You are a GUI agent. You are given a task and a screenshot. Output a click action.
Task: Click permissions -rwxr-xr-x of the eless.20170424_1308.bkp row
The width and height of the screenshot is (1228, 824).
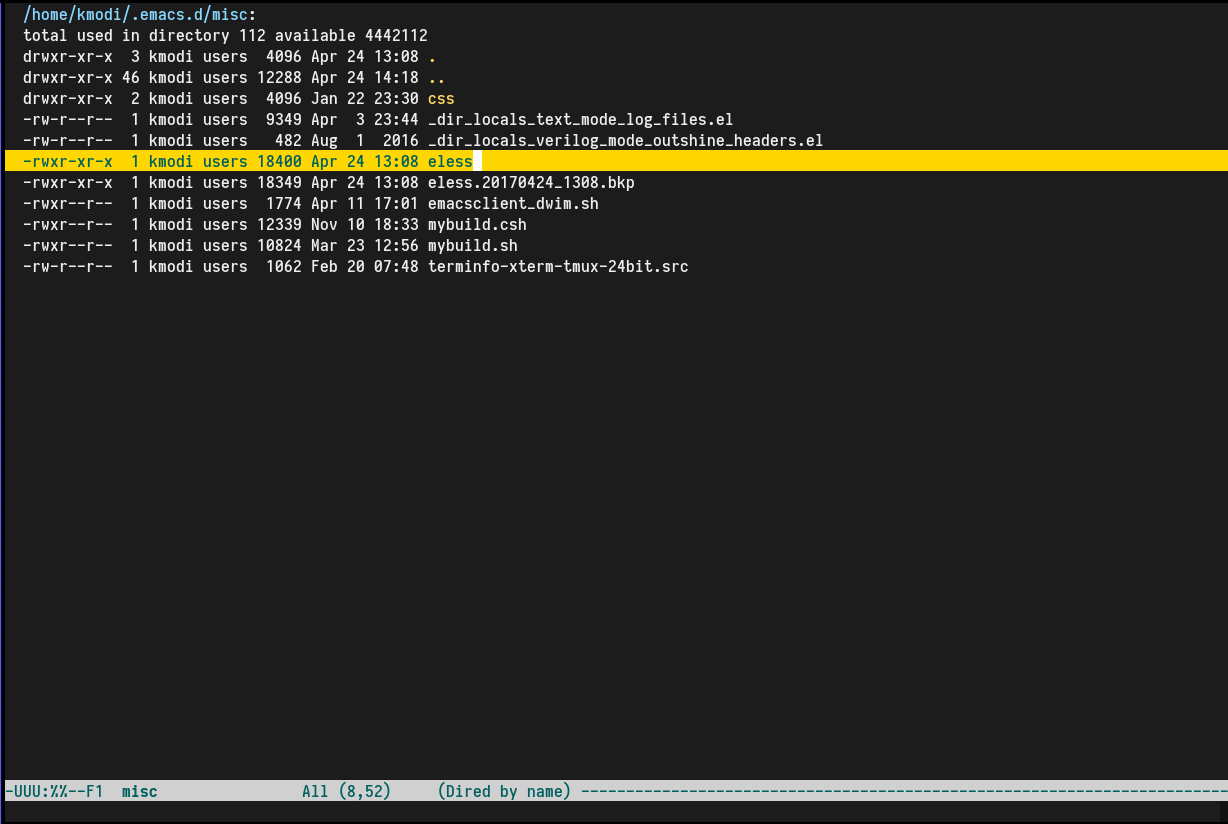pyautogui.click(x=67, y=183)
